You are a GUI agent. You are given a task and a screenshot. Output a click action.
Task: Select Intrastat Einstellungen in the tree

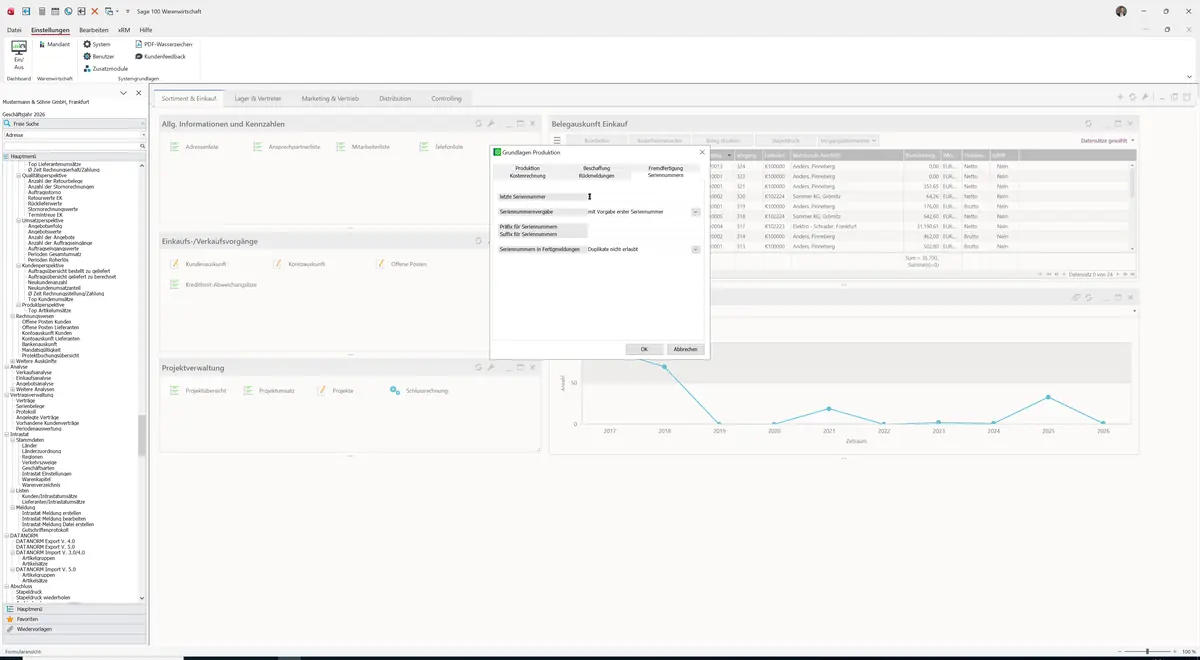click(x=46, y=474)
